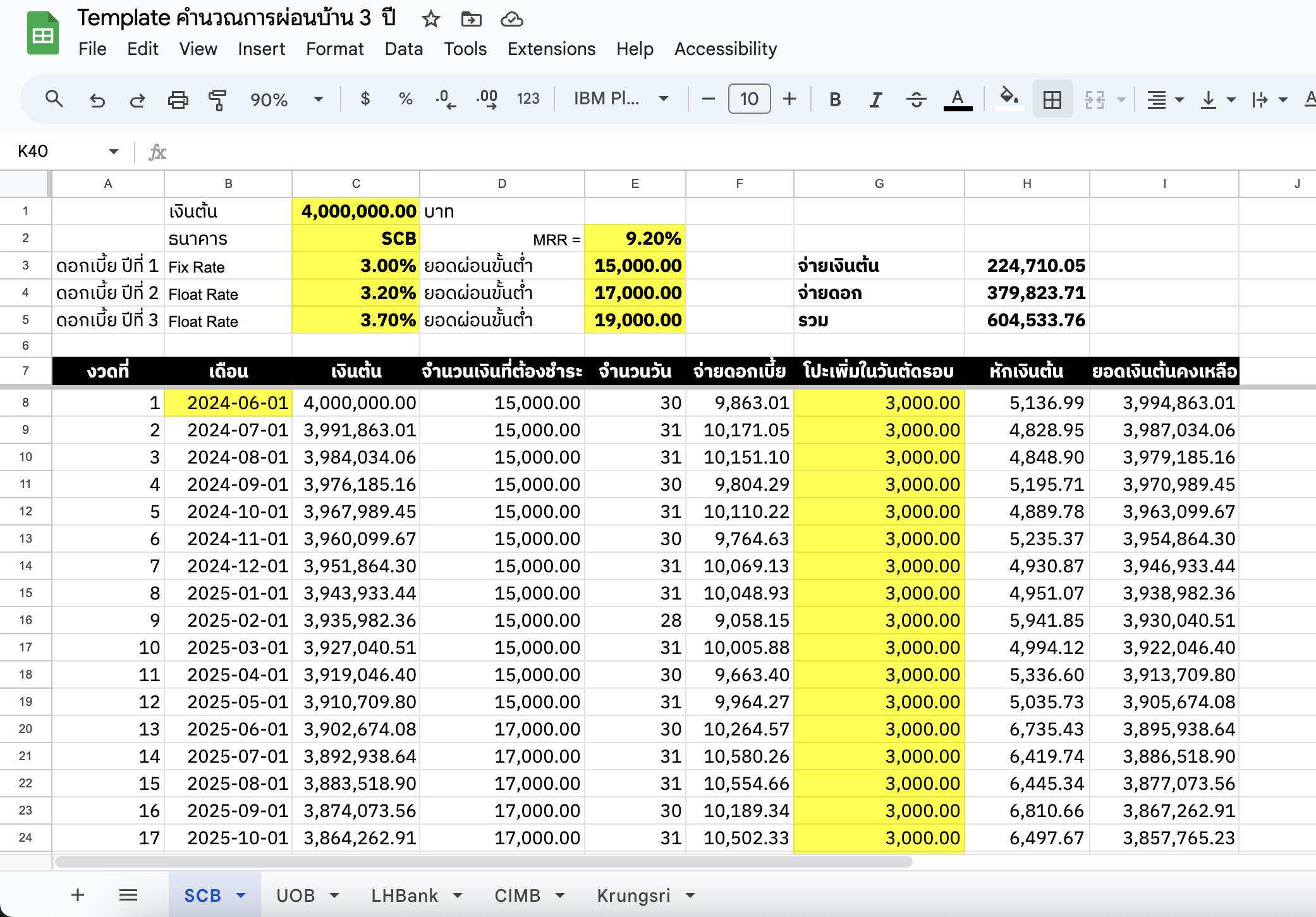The image size is (1316, 917).
Task: Click the Print icon
Action: click(x=178, y=99)
